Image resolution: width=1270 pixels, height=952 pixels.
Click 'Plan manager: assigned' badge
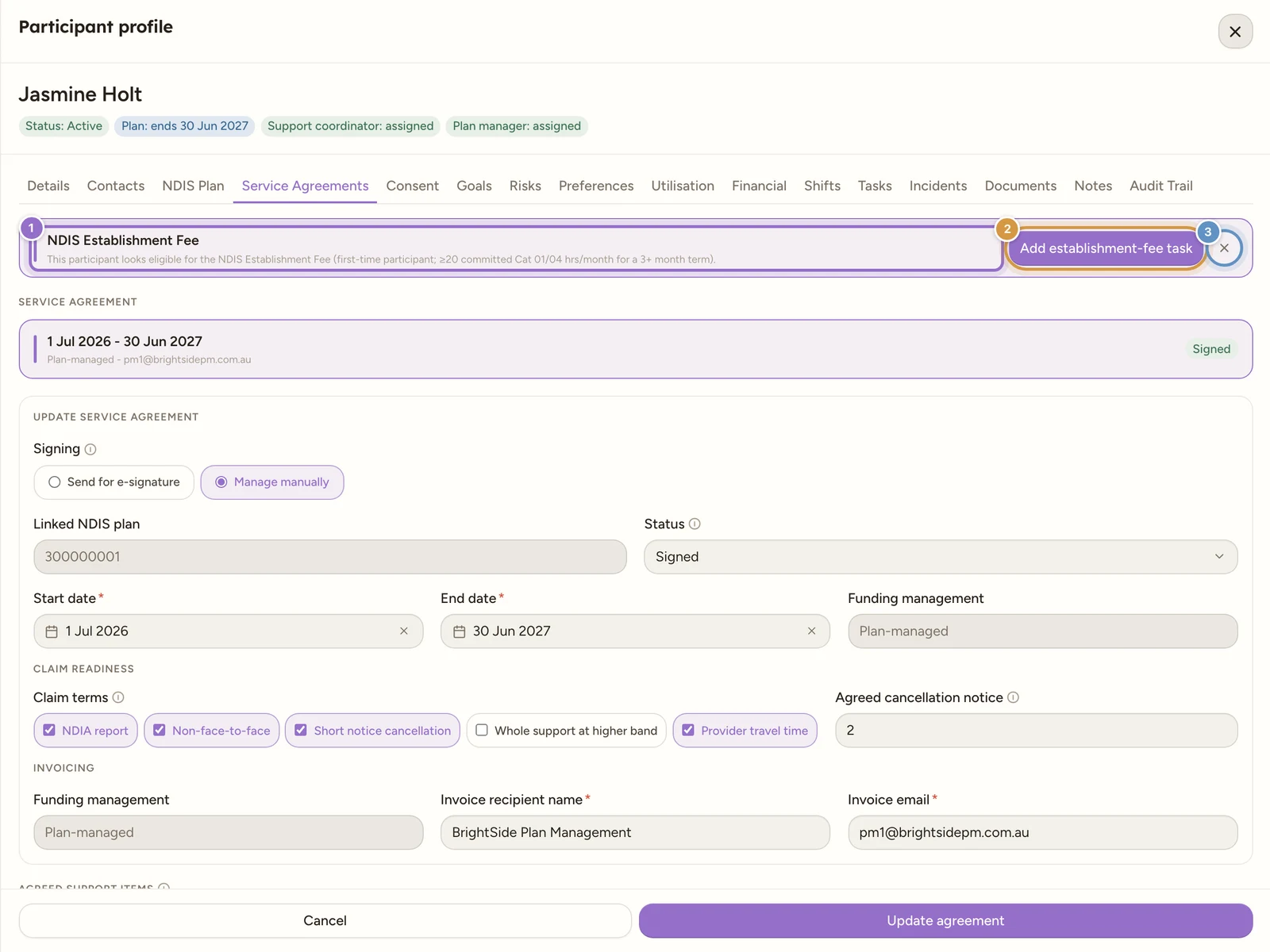517,126
